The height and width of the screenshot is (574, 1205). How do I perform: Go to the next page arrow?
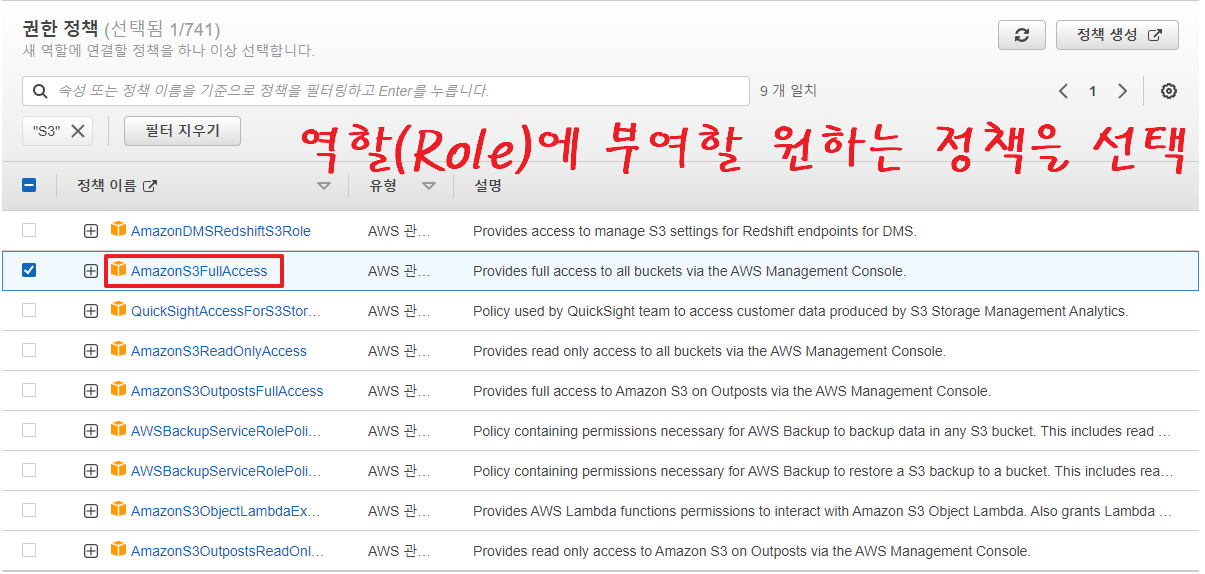pyautogui.click(x=1122, y=91)
